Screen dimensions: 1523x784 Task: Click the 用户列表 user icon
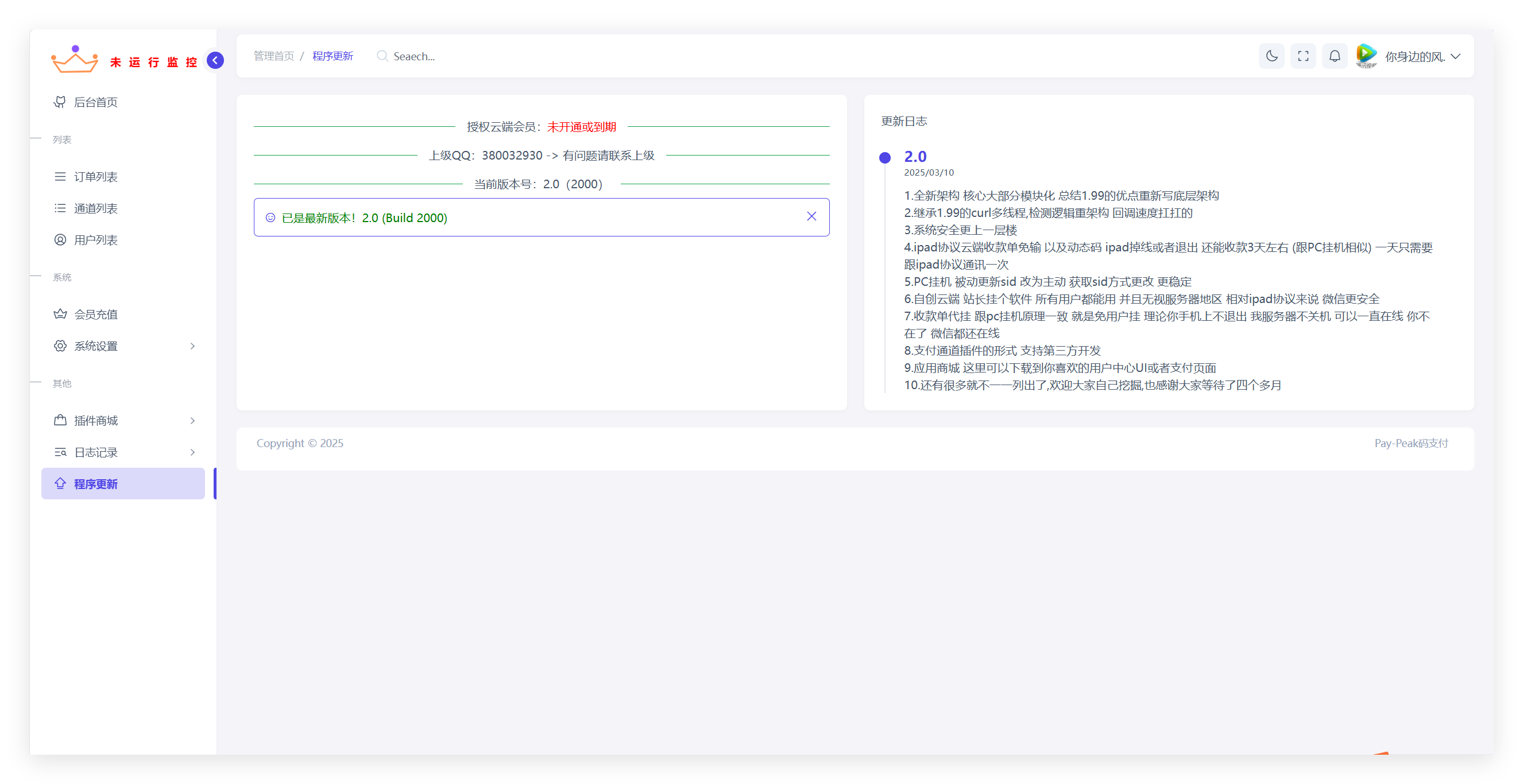click(60, 239)
